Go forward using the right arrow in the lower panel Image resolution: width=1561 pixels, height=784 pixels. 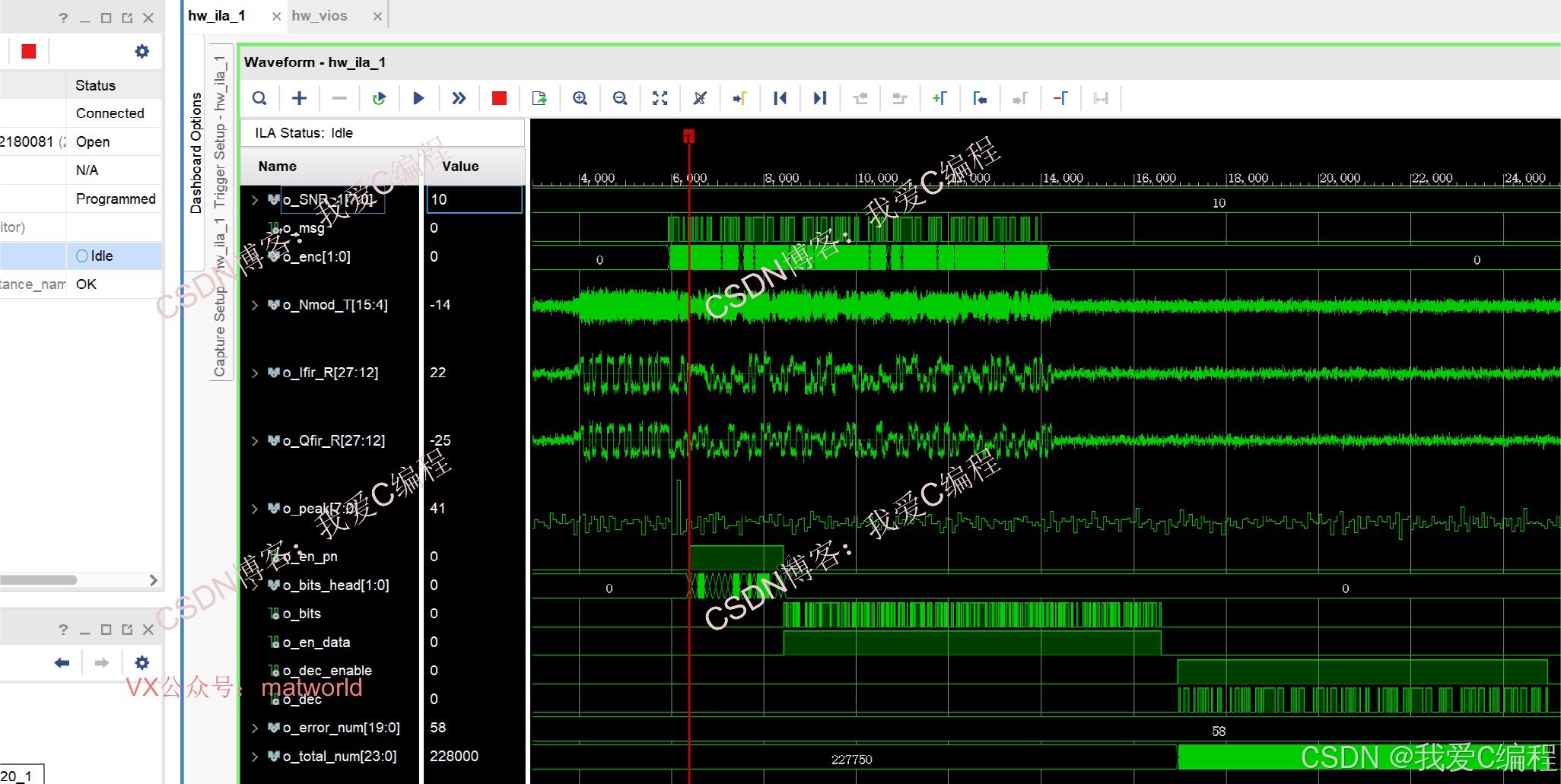102,663
